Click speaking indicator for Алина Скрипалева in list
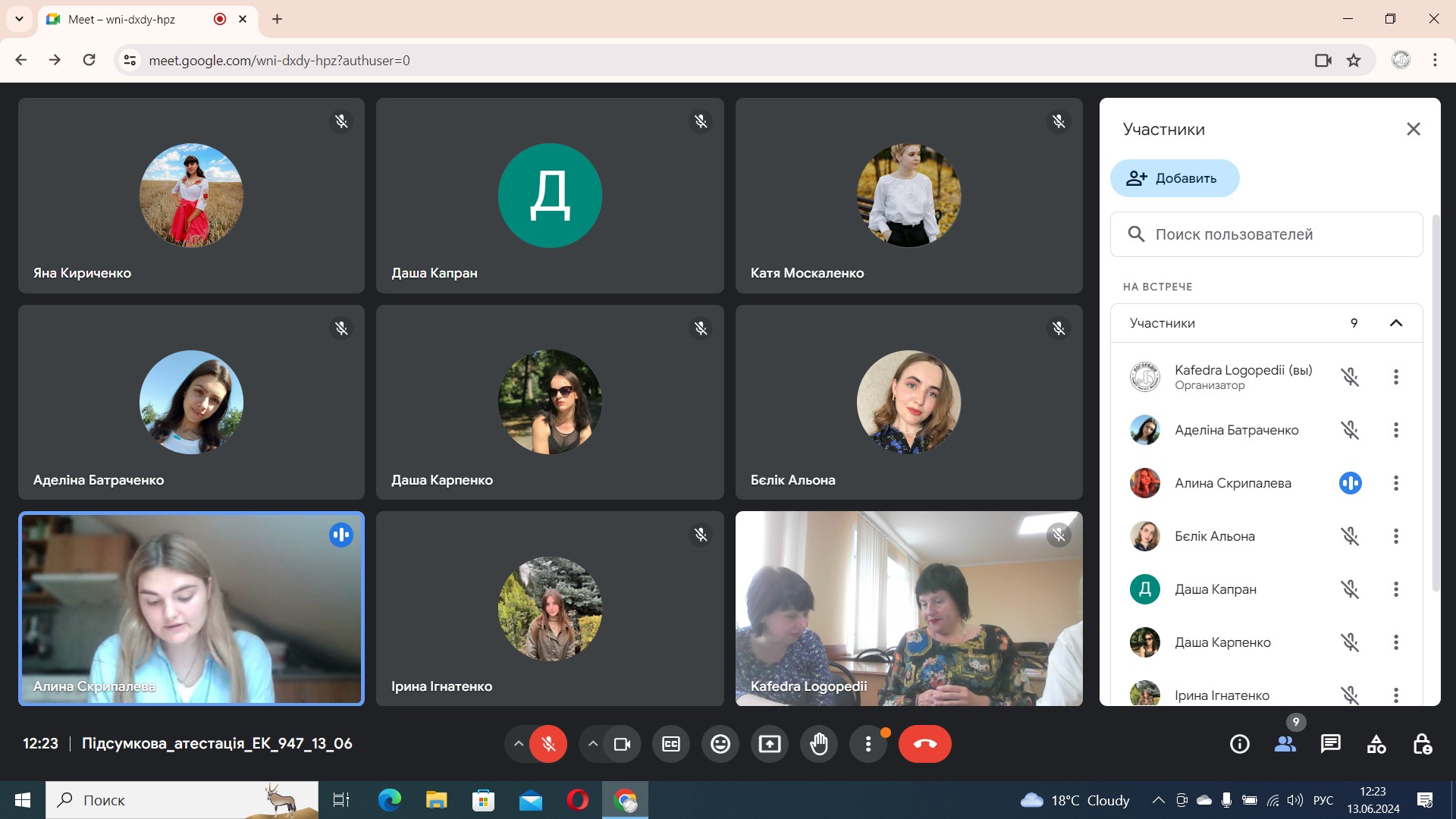The image size is (1456, 819). pyautogui.click(x=1350, y=483)
